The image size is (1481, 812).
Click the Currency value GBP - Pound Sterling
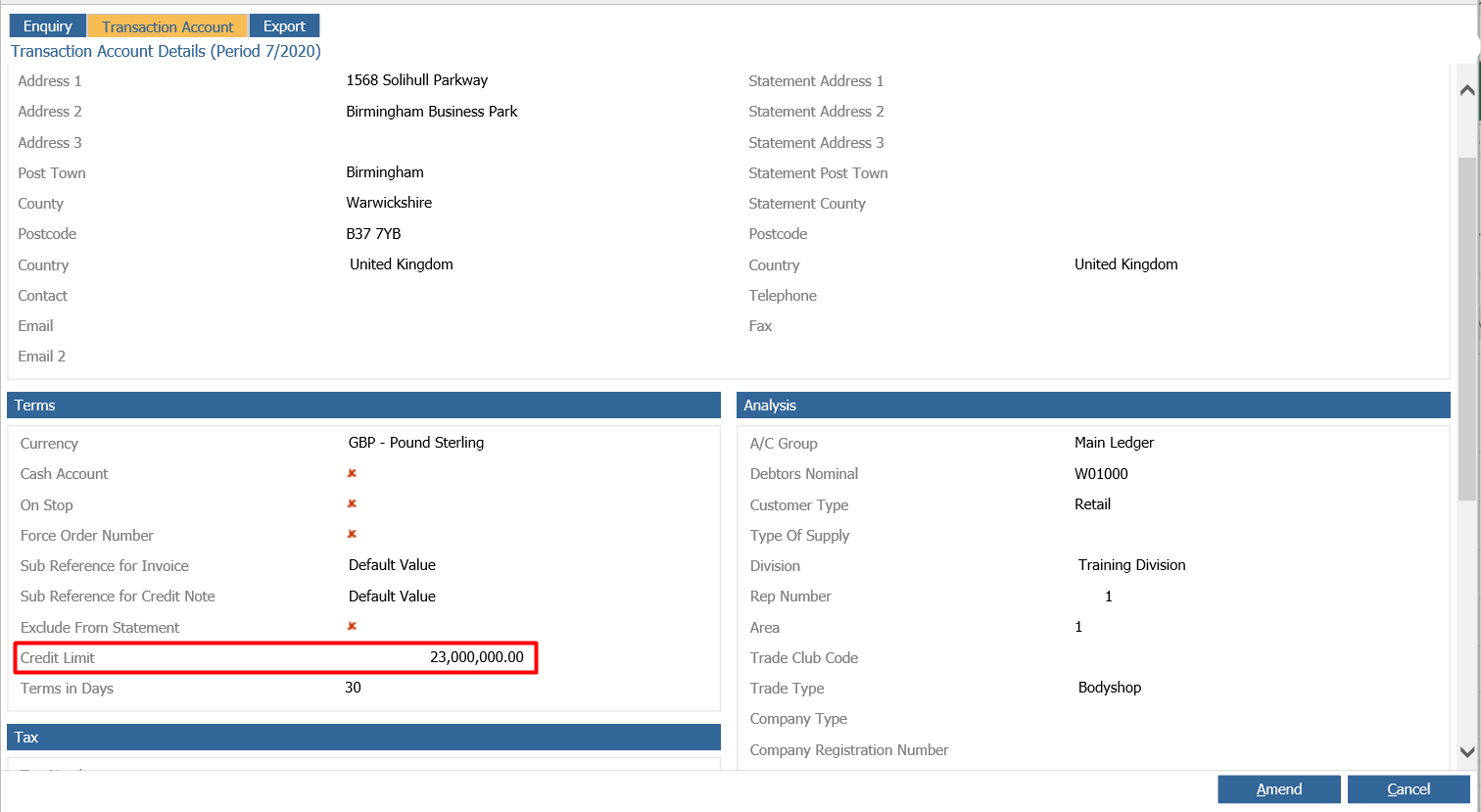[416, 443]
